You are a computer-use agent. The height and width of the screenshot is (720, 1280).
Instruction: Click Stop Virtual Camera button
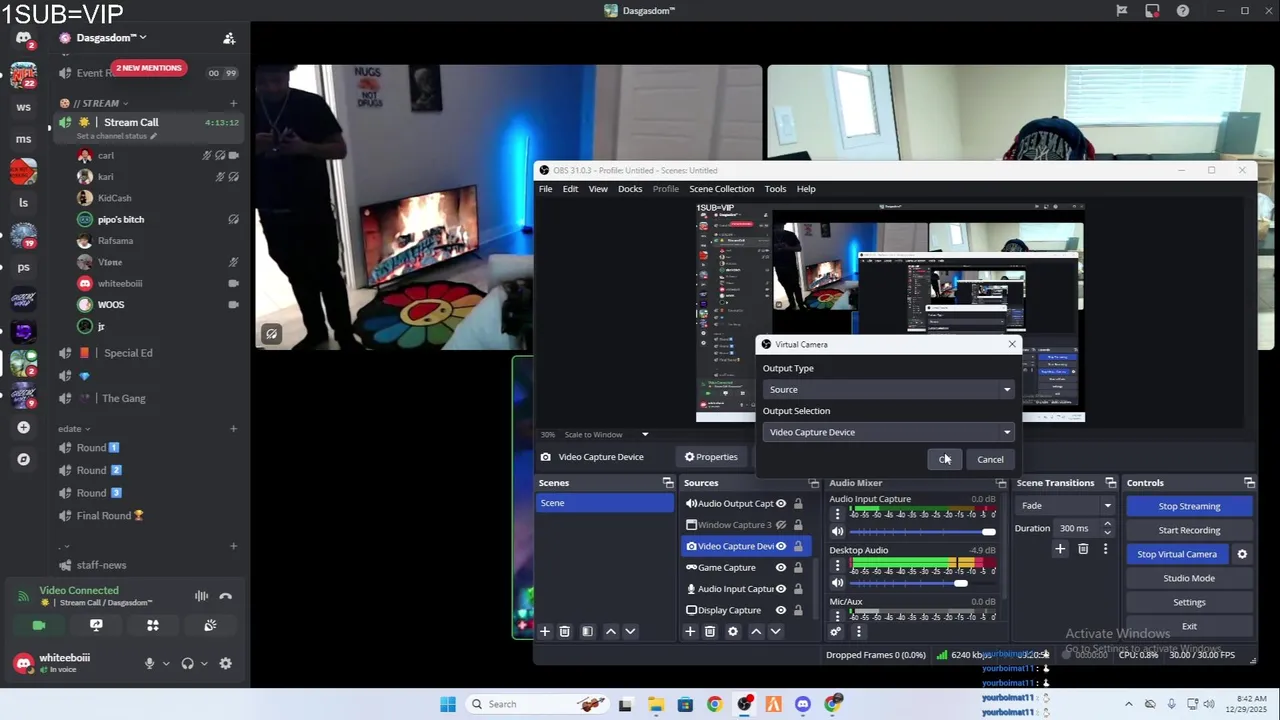coord(1177,554)
